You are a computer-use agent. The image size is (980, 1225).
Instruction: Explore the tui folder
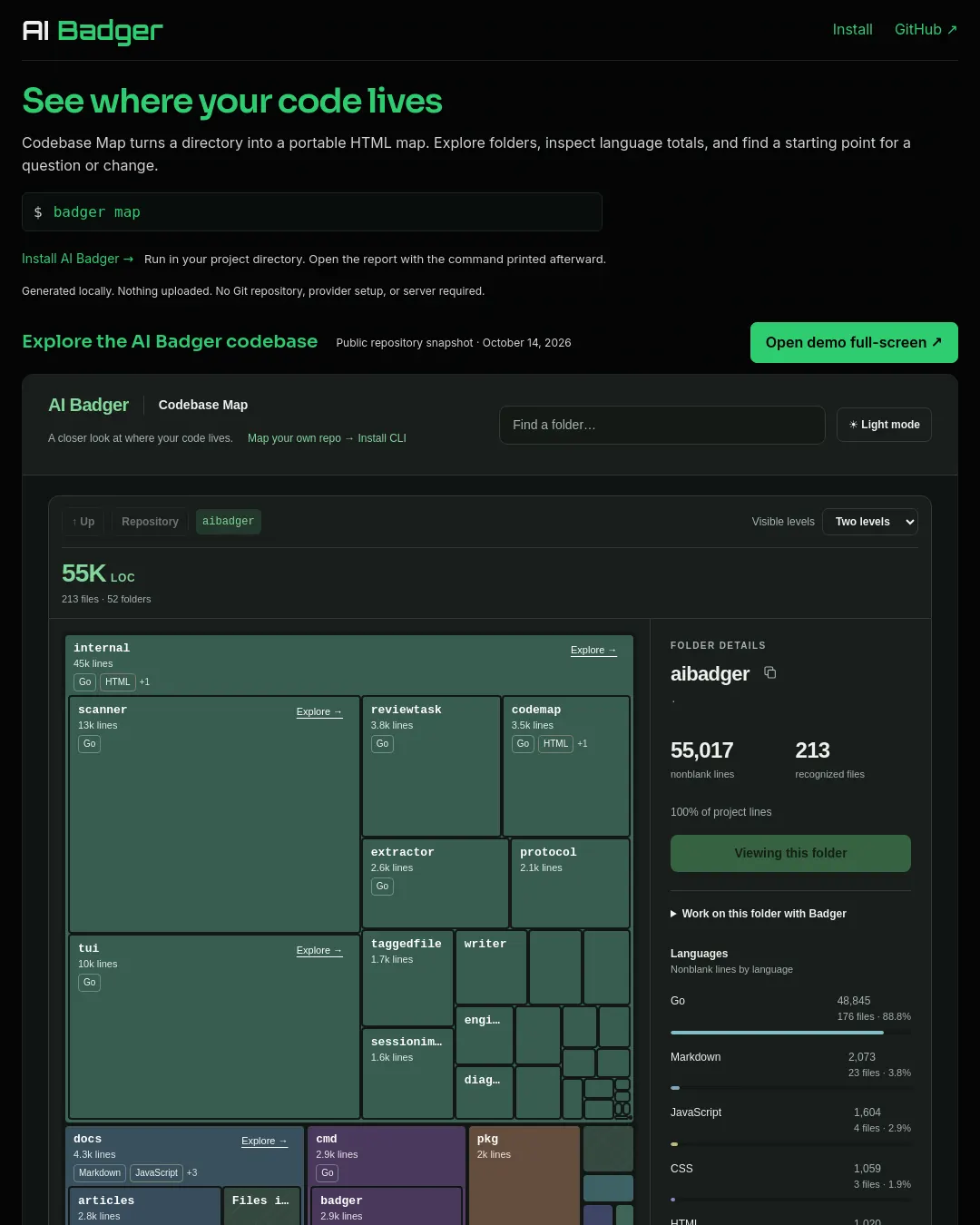click(x=319, y=950)
